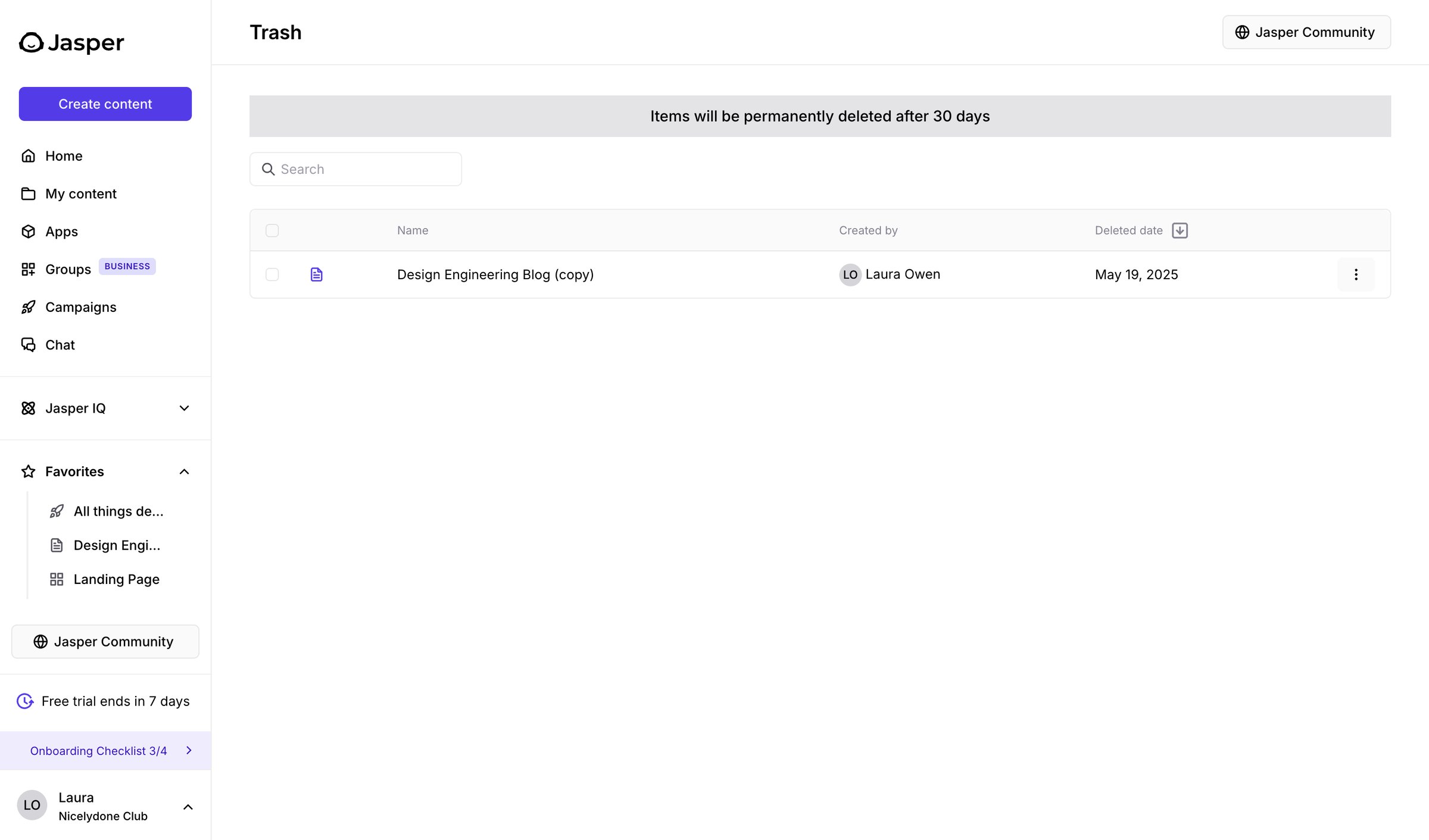Click the Apps cube icon
This screenshot has height=840, width=1429.
pyautogui.click(x=28, y=232)
